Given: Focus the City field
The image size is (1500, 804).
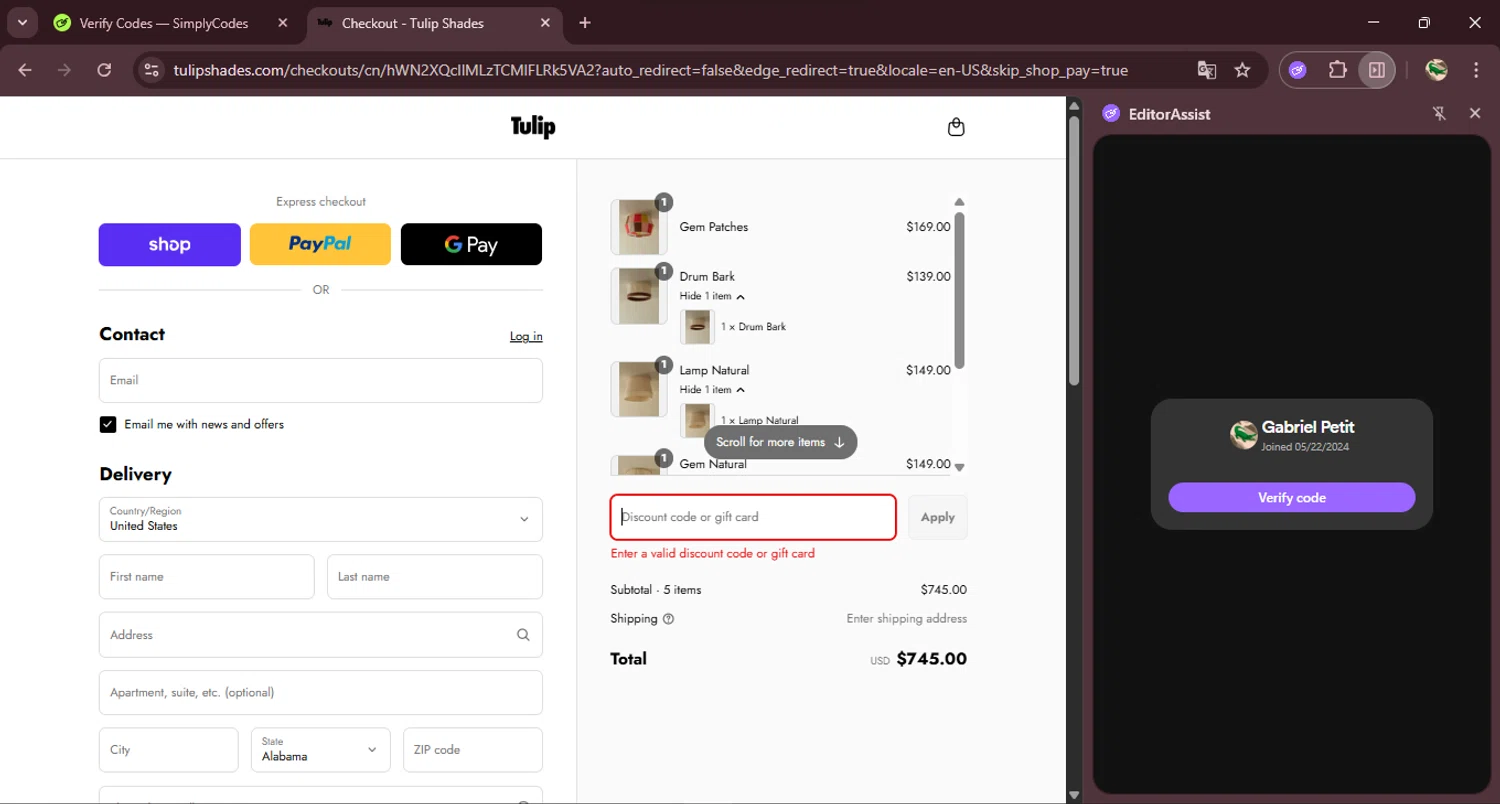Looking at the screenshot, I should point(169,749).
